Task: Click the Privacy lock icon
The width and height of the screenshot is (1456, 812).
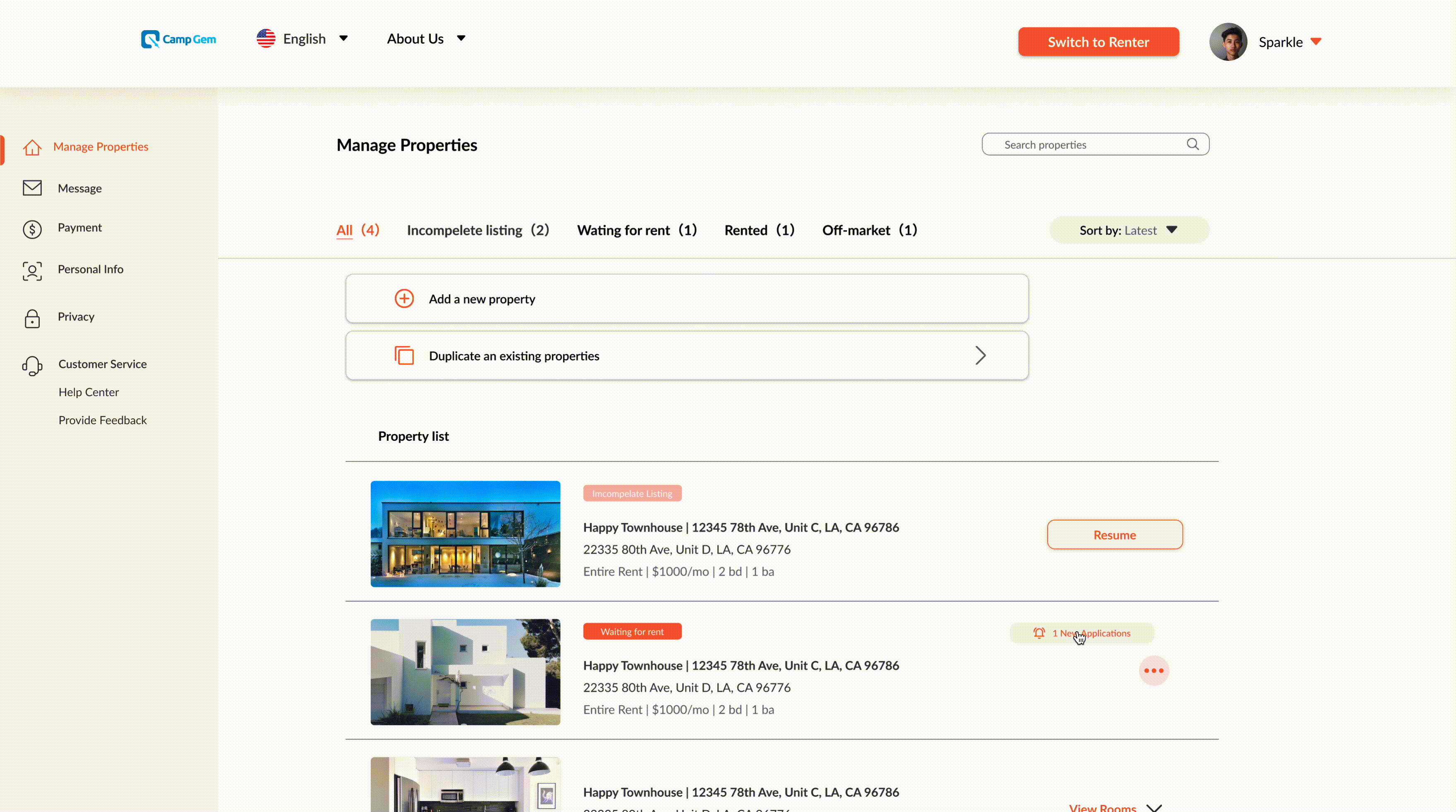Action: coord(32,318)
